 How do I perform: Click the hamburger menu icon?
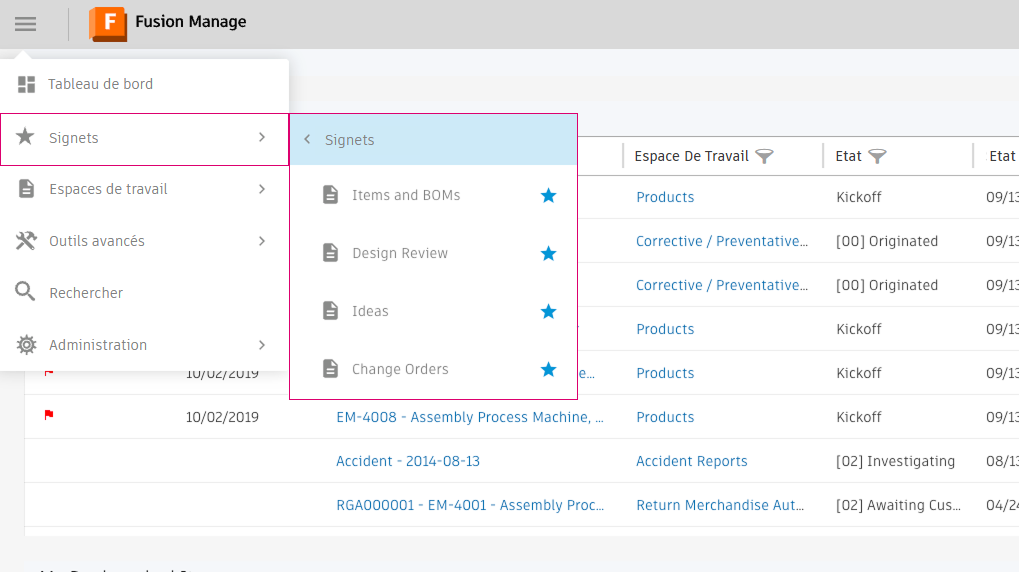click(x=25, y=24)
